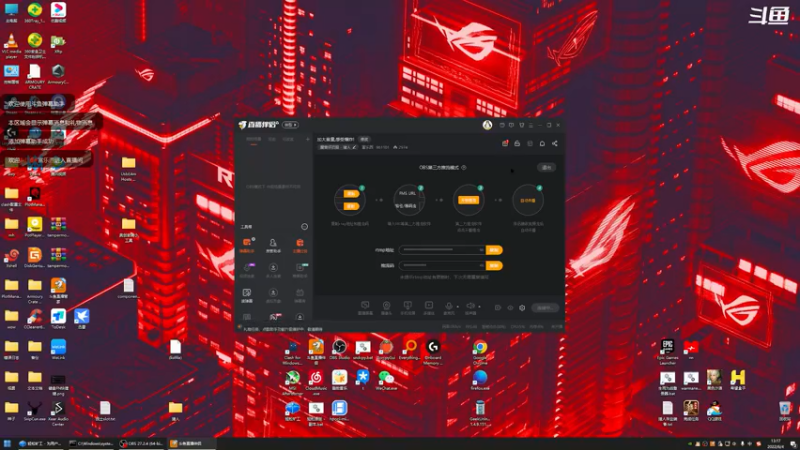Click the video playback source icon
This screenshot has height=450, width=800.
coord(429,307)
